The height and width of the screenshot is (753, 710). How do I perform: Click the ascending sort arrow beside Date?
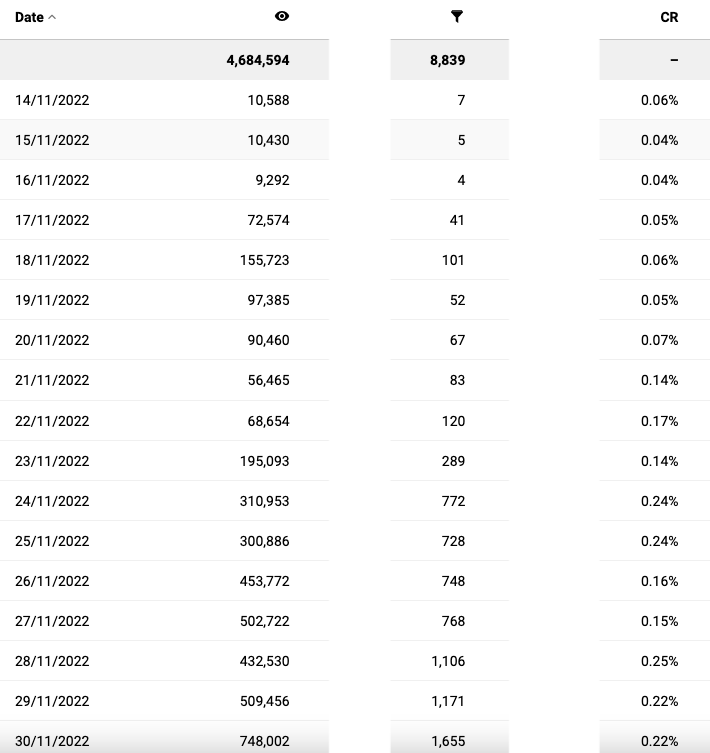tap(52, 17)
